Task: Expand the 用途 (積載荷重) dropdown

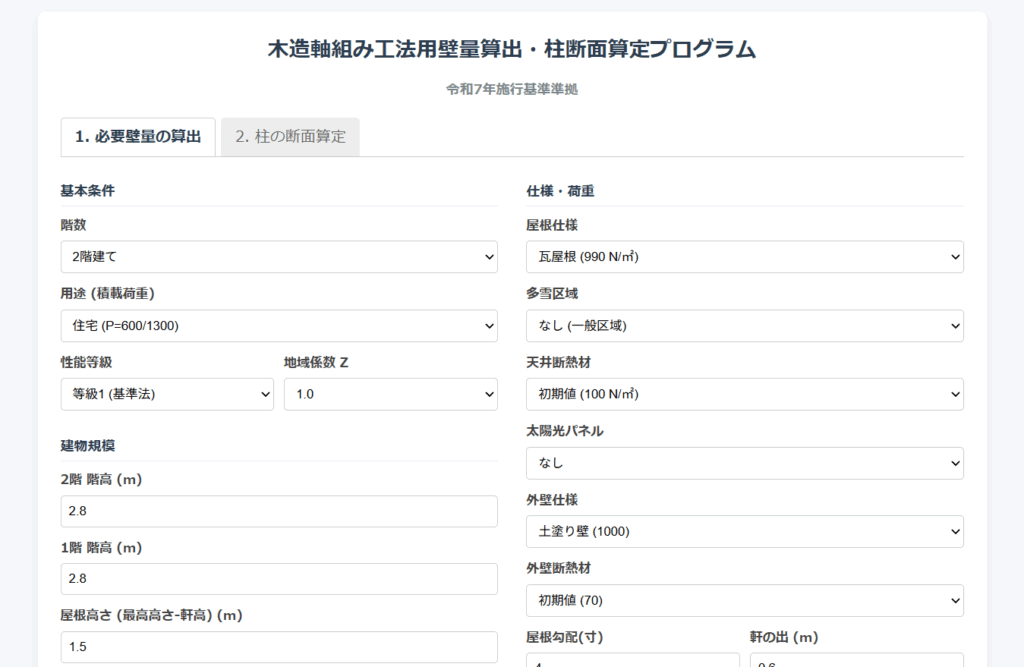Action: (279, 326)
